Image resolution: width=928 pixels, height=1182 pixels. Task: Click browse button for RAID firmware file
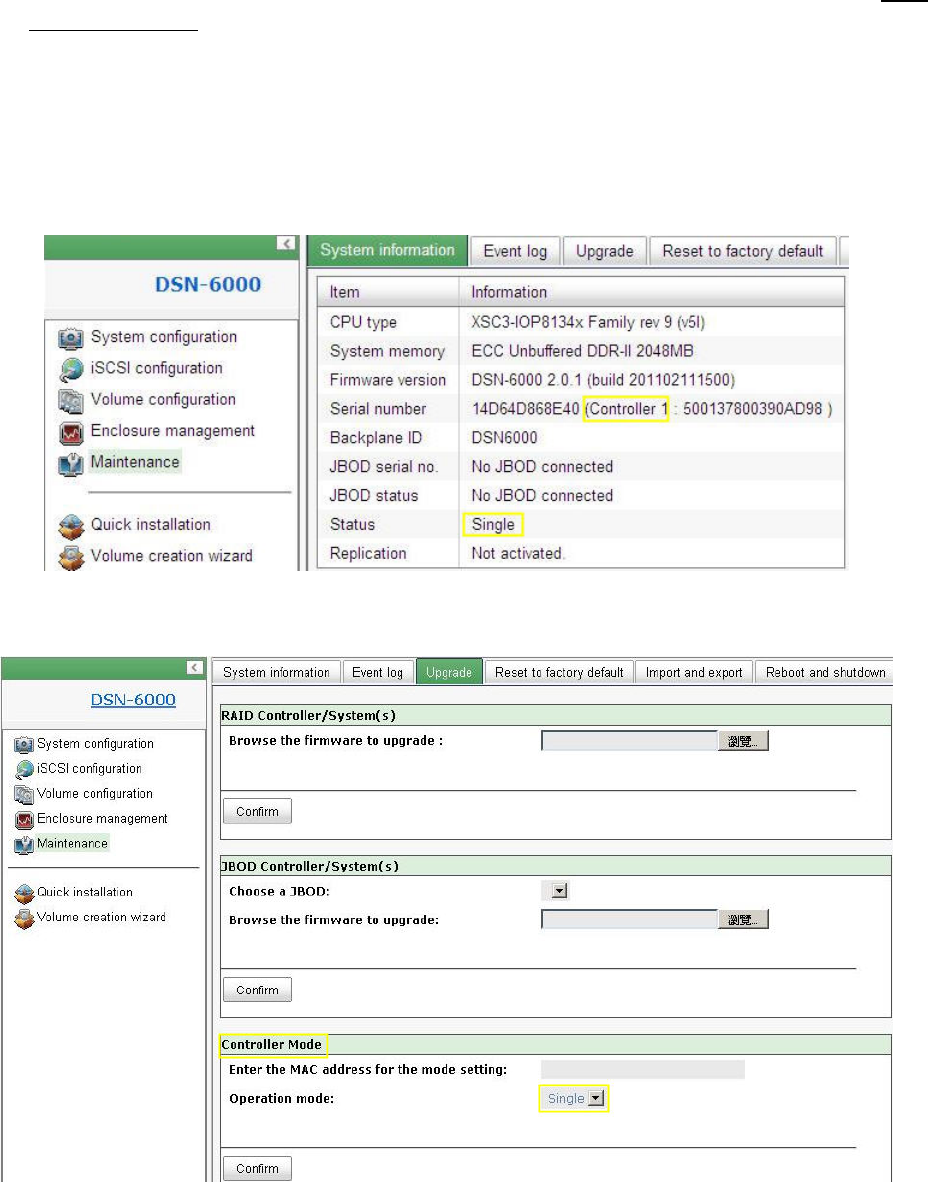(x=743, y=741)
